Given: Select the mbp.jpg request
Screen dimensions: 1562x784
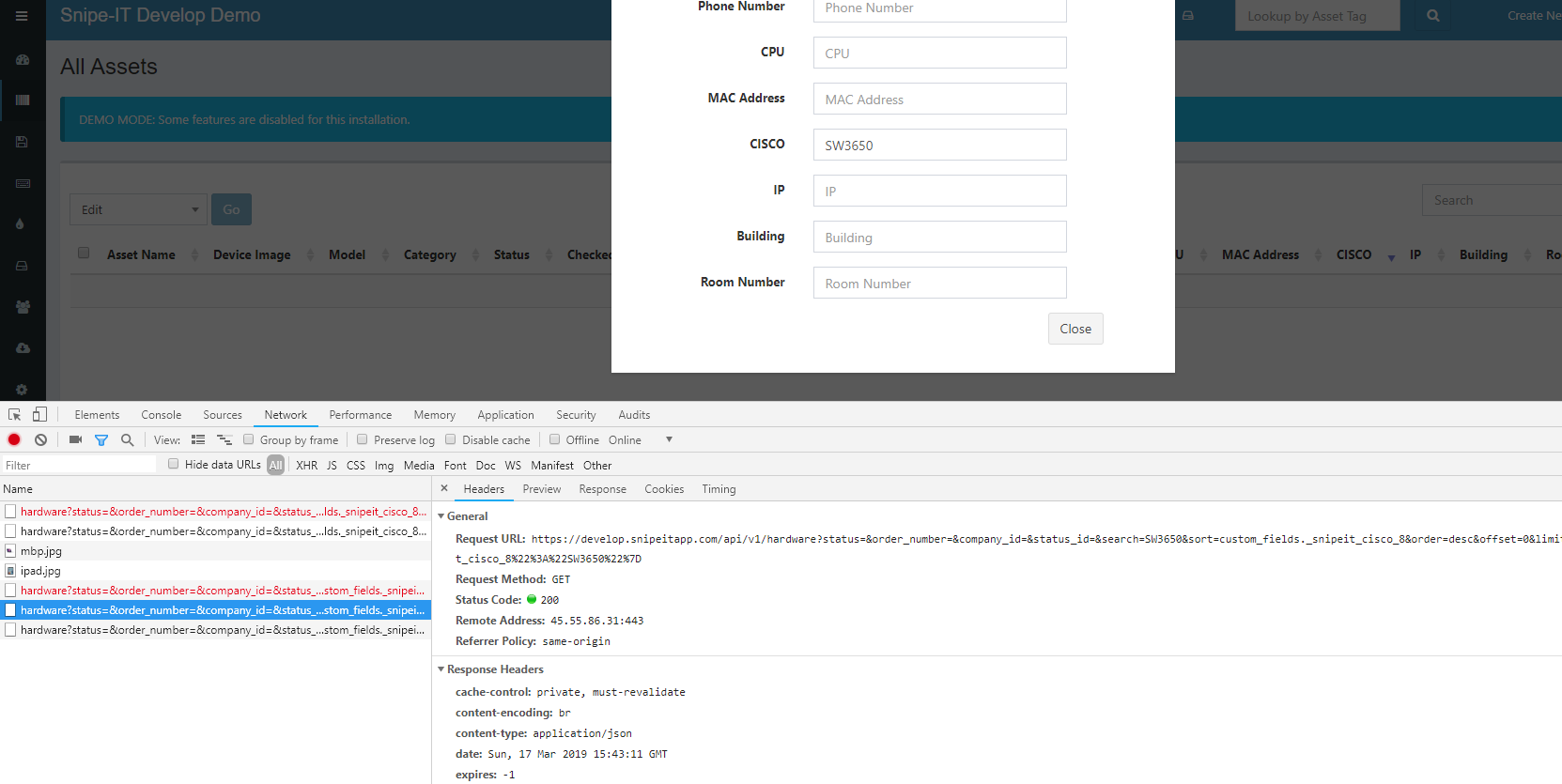Looking at the screenshot, I should 215,551.
